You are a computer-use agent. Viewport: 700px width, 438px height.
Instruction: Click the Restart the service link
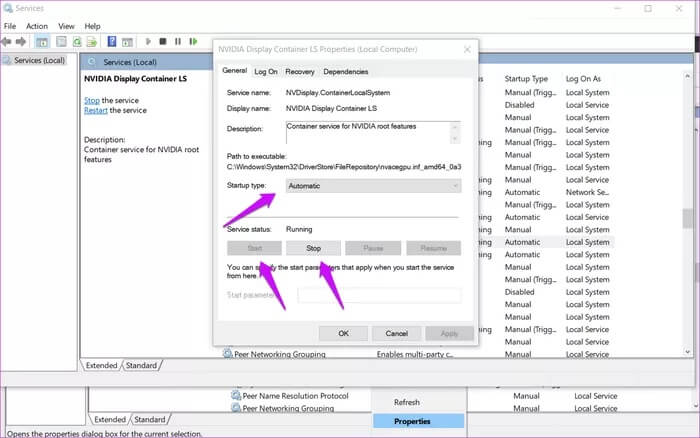coord(96,110)
